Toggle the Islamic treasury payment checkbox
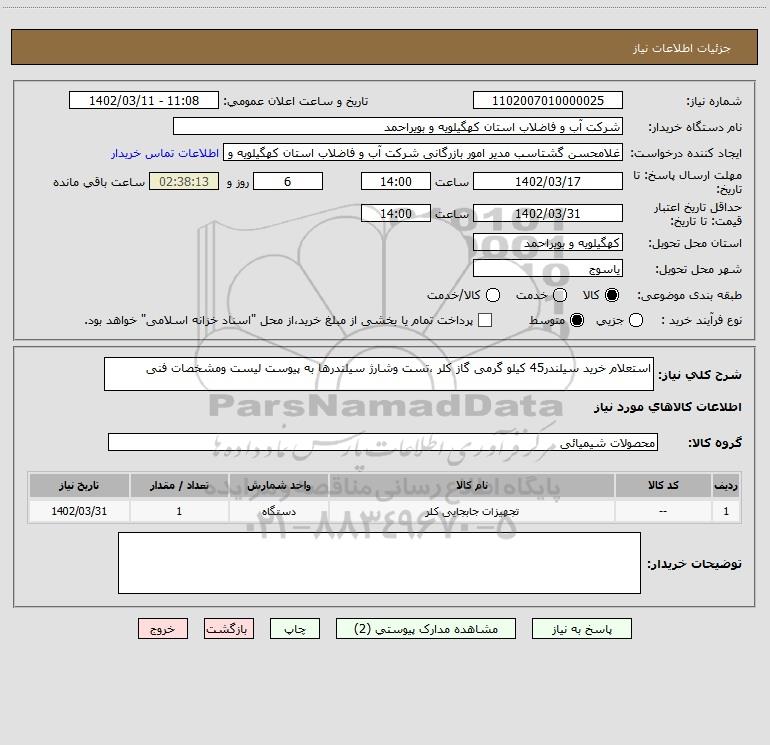The image size is (770, 745). [485, 321]
